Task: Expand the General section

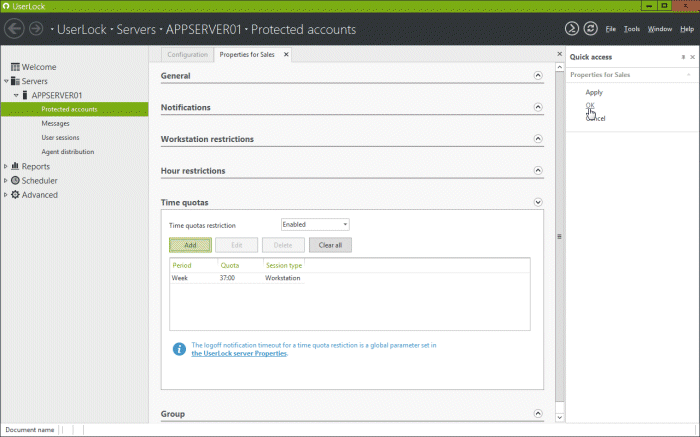Action: (537, 75)
